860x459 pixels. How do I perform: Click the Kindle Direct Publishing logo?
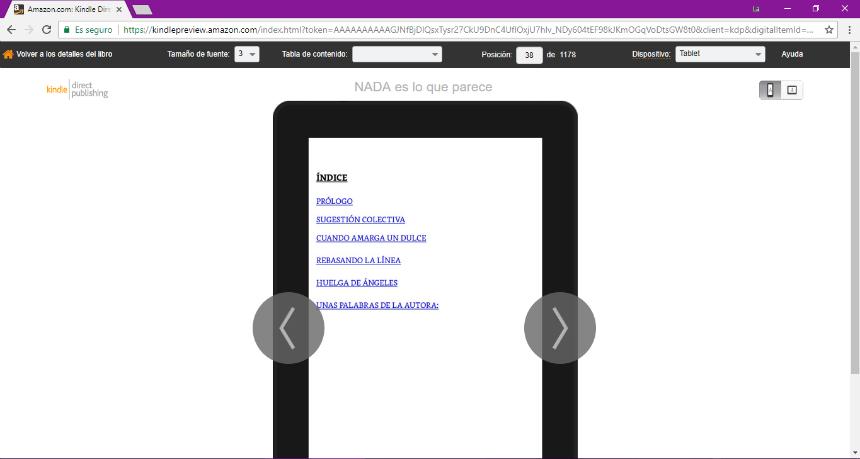click(x=77, y=89)
